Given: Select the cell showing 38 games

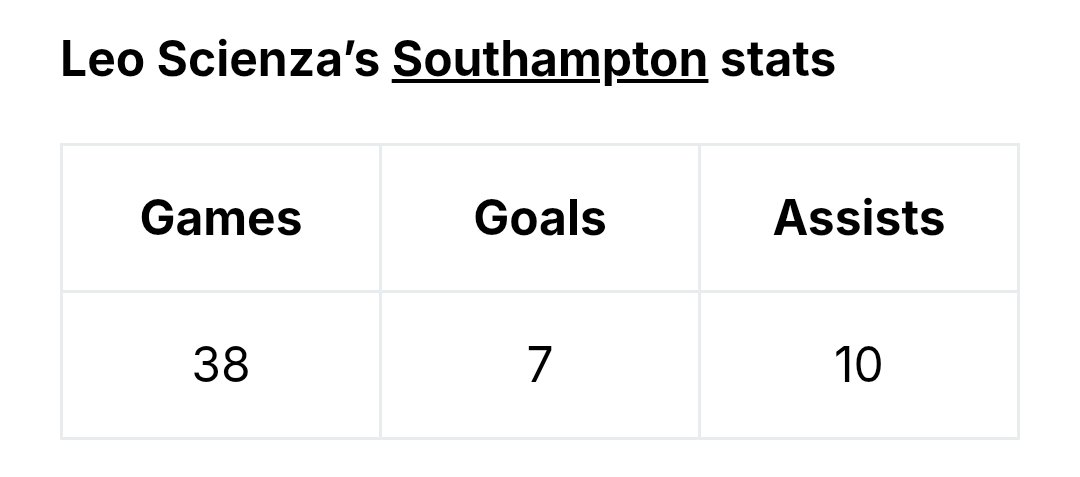Looking at the screenshot, I should tap(221, 365).
